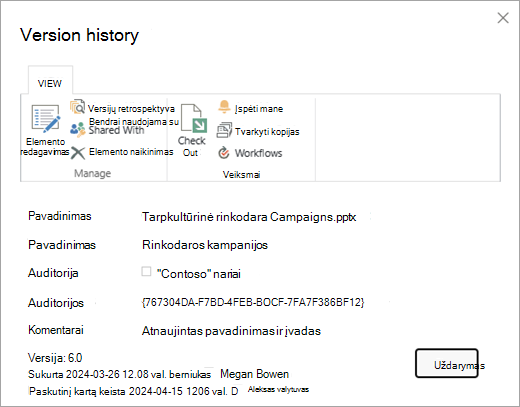This screenshot has height=407, width=520.
Task: Select the Veiksmai group label
Action: (241, 174)
